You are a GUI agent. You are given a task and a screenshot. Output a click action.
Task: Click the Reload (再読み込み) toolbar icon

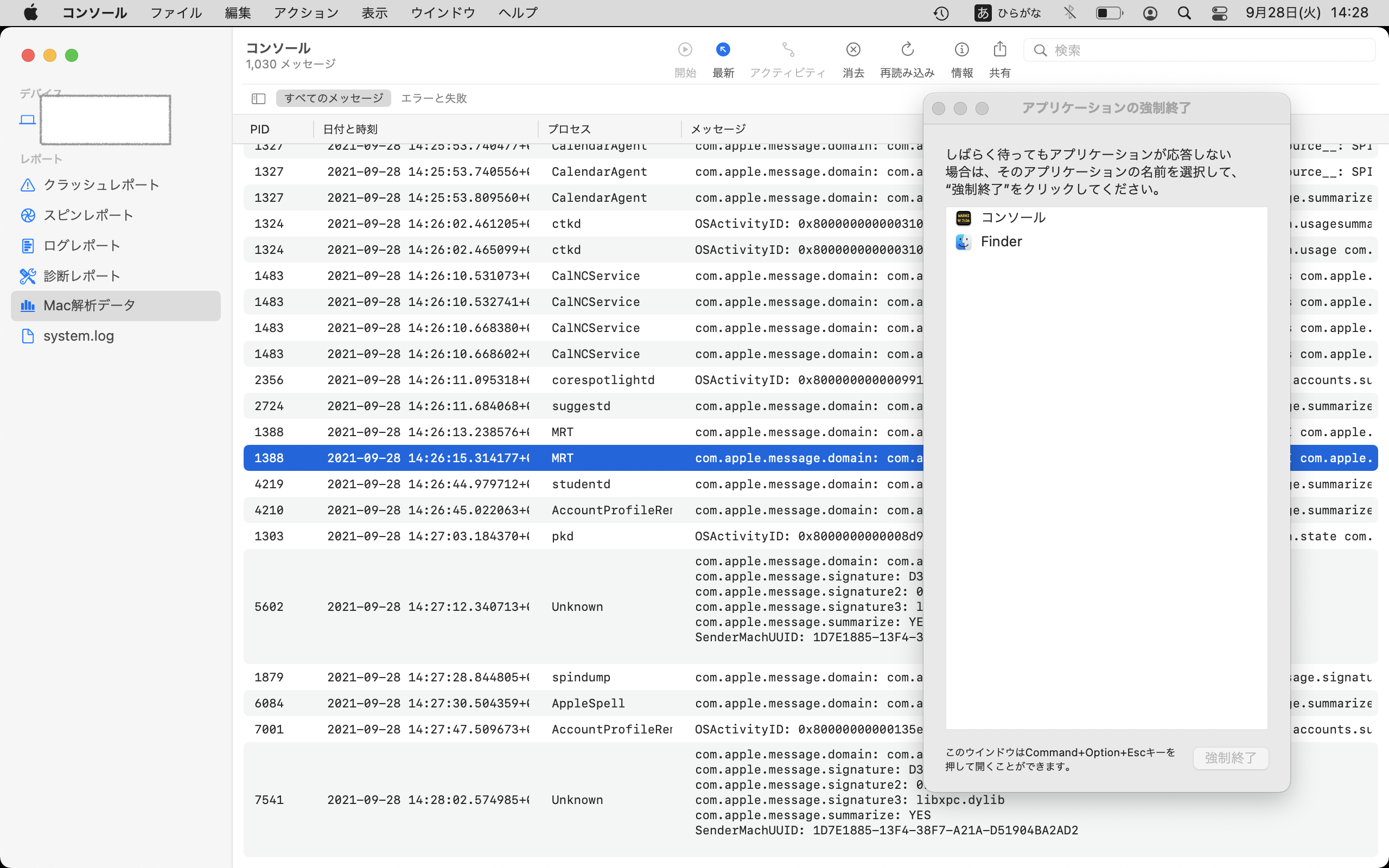click(x=907, y=50)
